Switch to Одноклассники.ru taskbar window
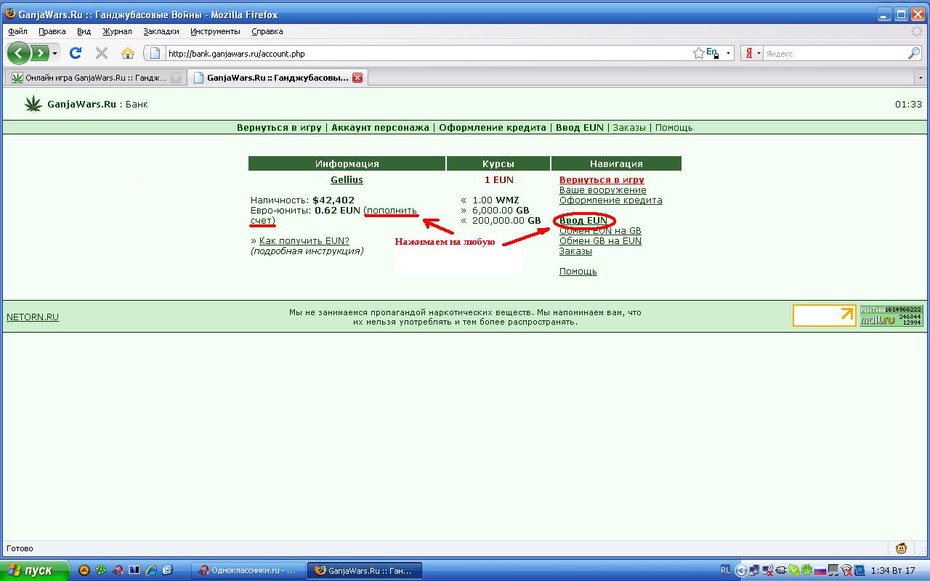The width and height of the screenshot is (930, 581). point(248,570)
